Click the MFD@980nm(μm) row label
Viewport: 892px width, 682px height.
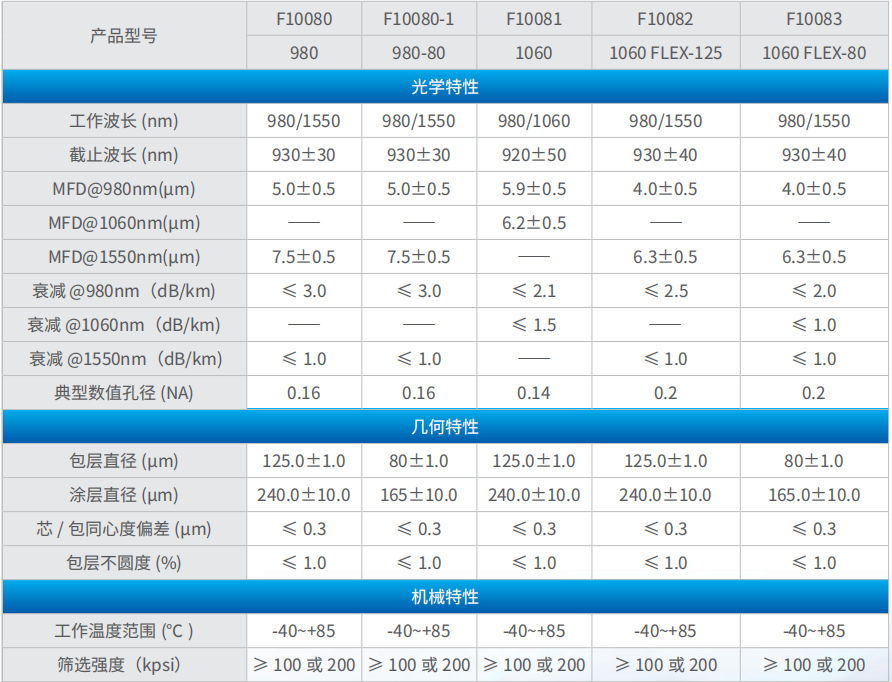pyautogui.click(x=124, y=189)
